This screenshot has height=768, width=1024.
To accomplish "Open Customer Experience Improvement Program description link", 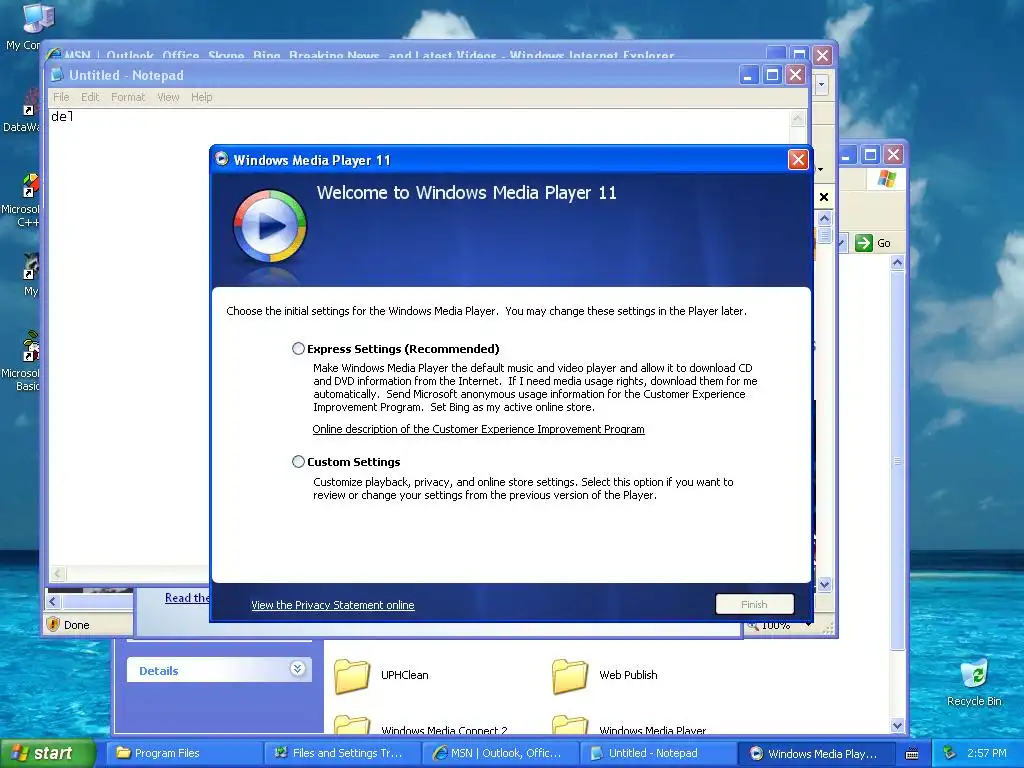I will click(x=478, y=429).
